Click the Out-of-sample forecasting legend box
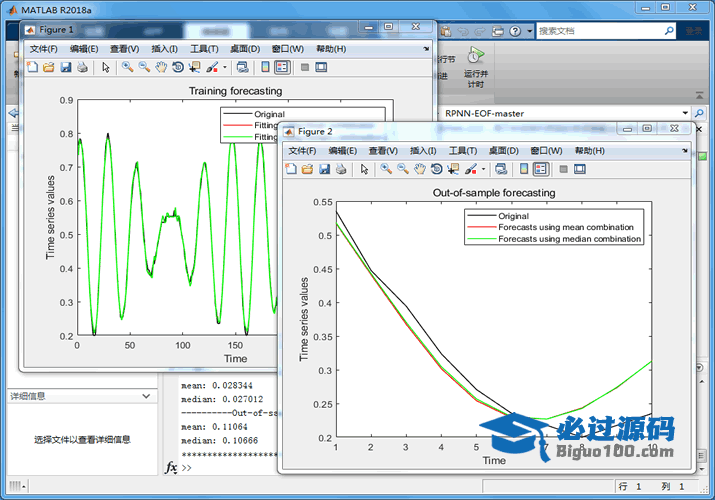The height and width of the screenshot is (500, 715). (554, 227)
